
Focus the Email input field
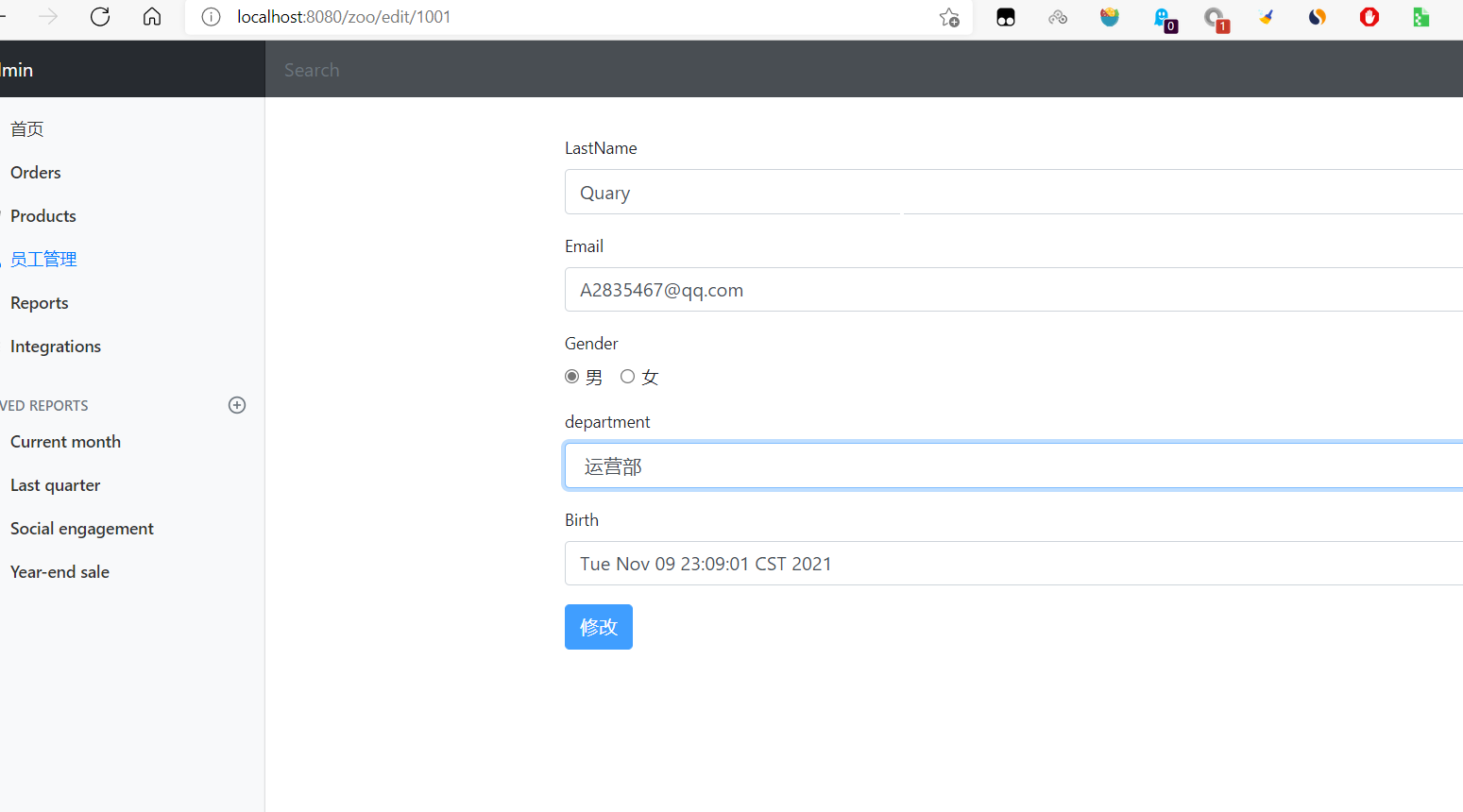(x=1012, y=290)
